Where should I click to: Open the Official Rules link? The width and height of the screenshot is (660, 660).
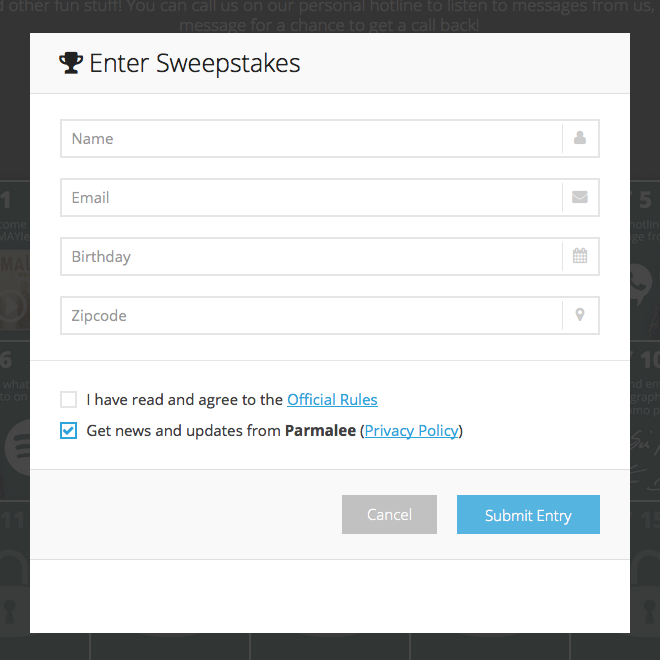pyautogui.click(x=332, y=399)
